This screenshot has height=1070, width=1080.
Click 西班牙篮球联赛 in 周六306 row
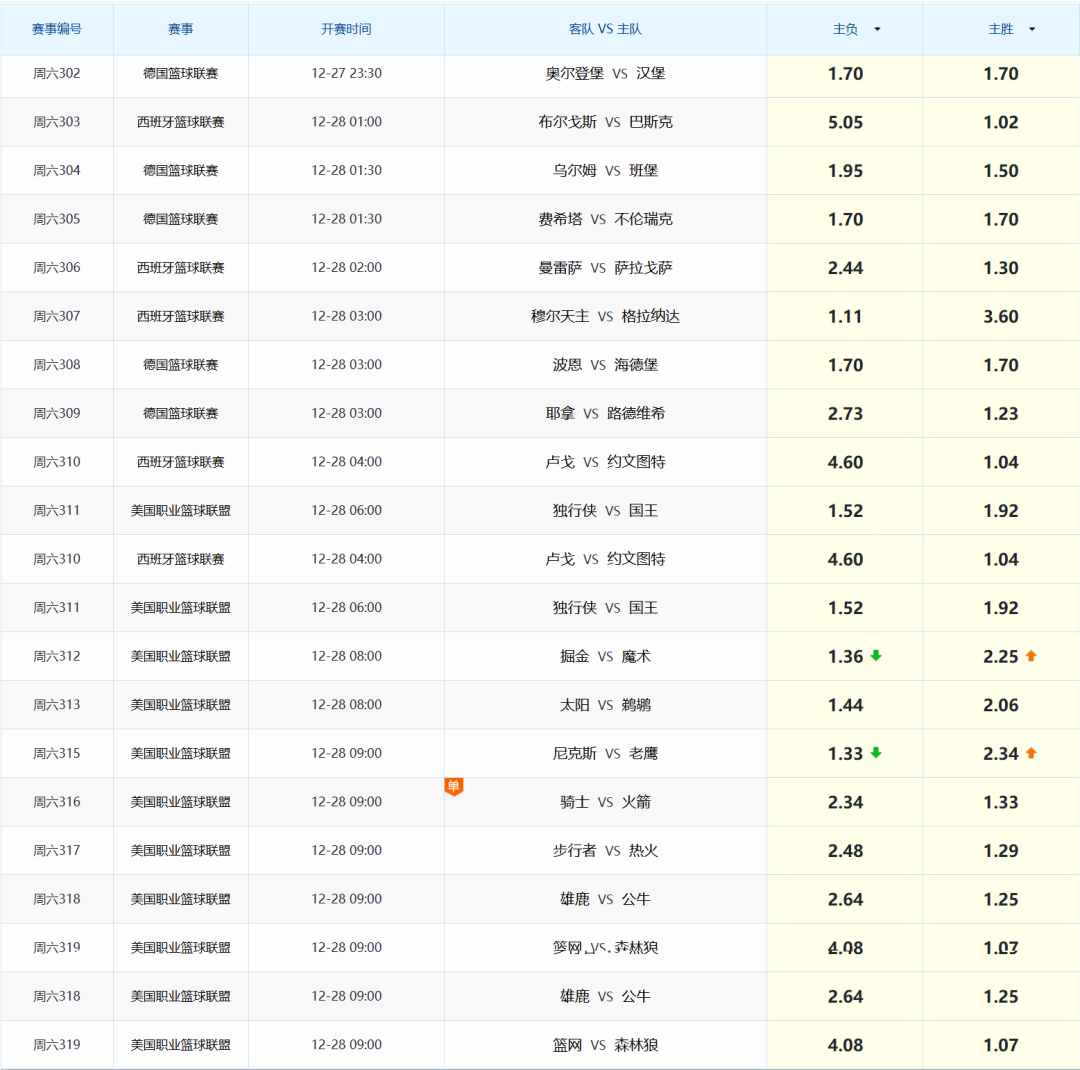(180, 268)
